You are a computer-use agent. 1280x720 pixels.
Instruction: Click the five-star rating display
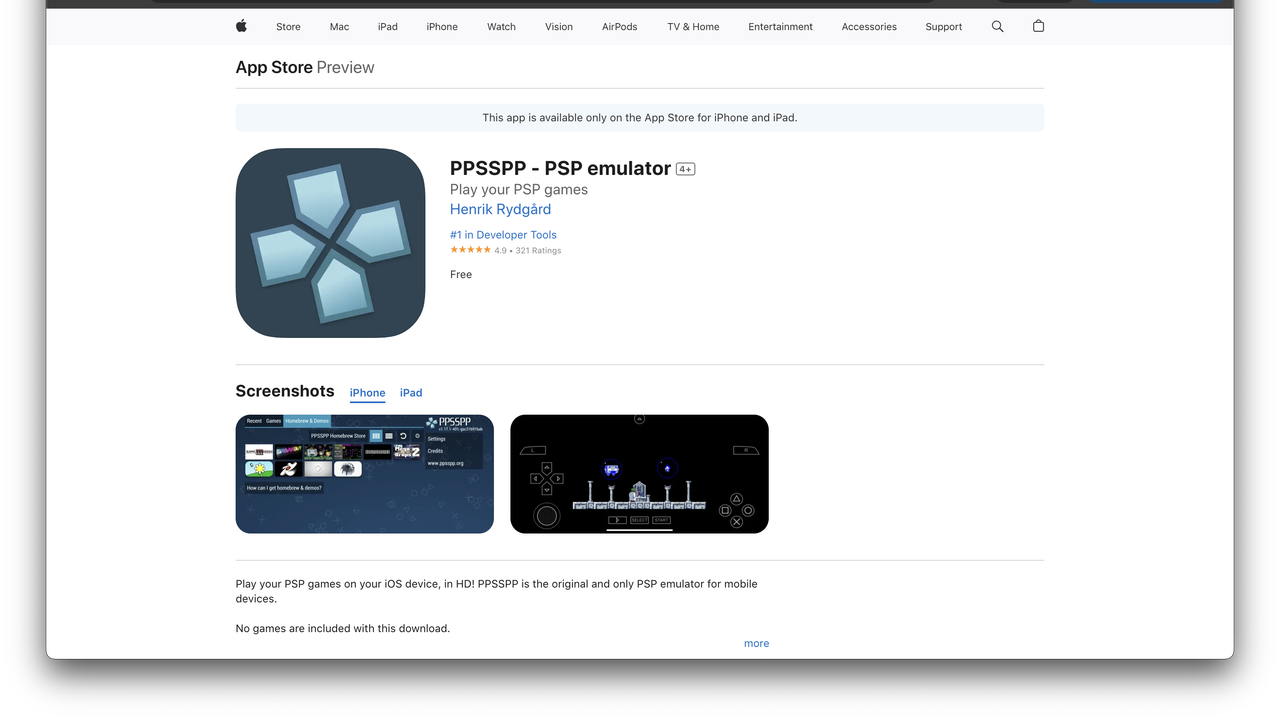click(x=470, y=250)
